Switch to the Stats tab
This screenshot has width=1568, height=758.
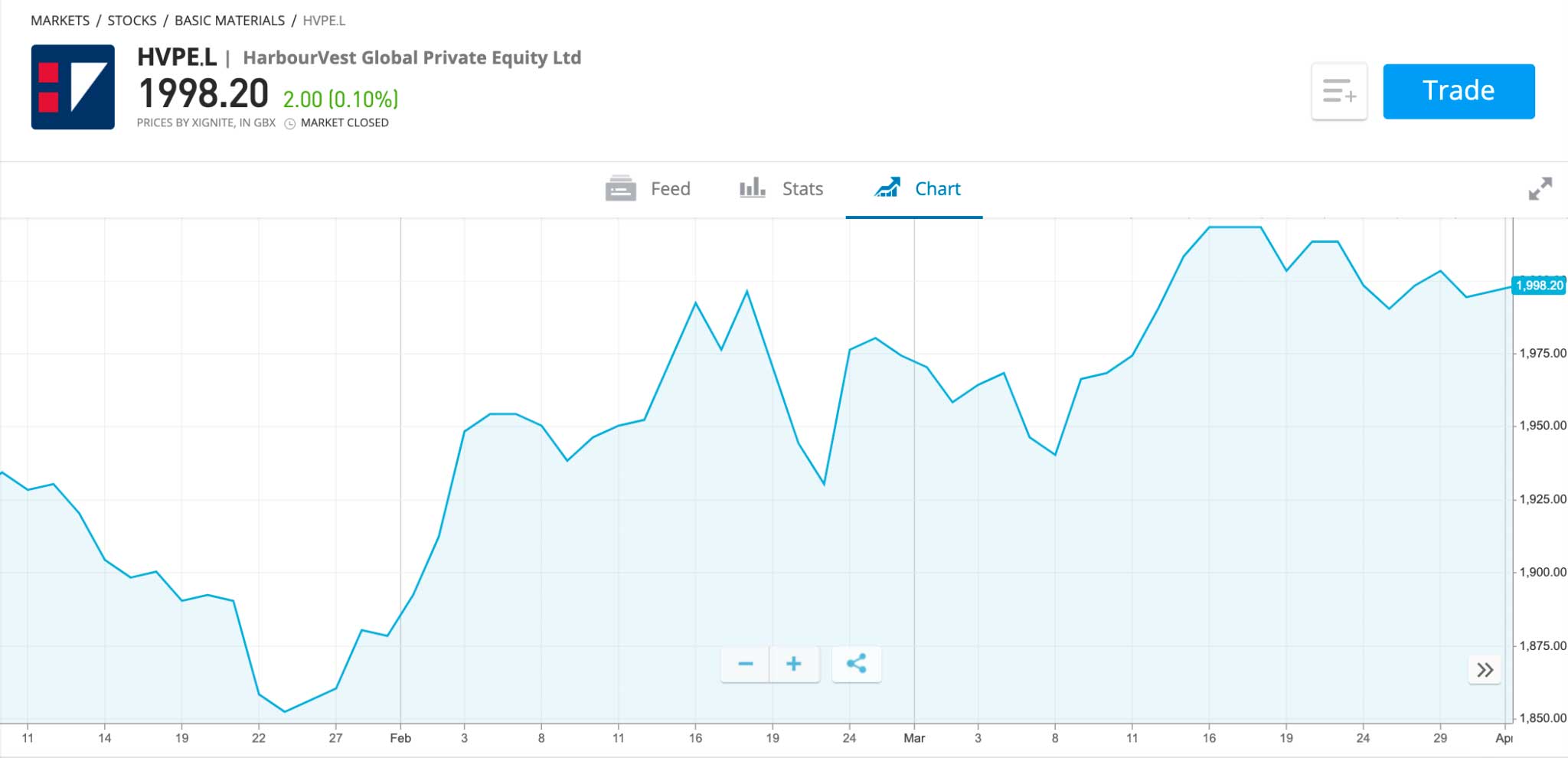coord(781,188)
